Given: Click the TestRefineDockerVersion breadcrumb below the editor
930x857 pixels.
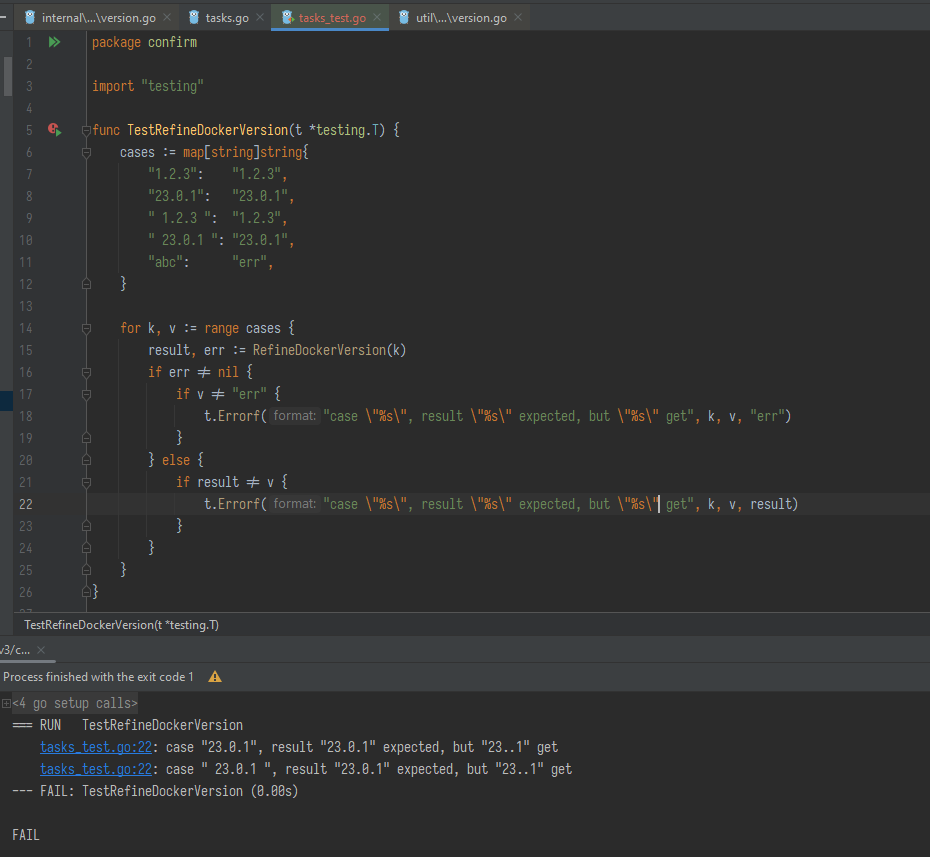Looking at the screenshot, I should [x=120, y=624].
